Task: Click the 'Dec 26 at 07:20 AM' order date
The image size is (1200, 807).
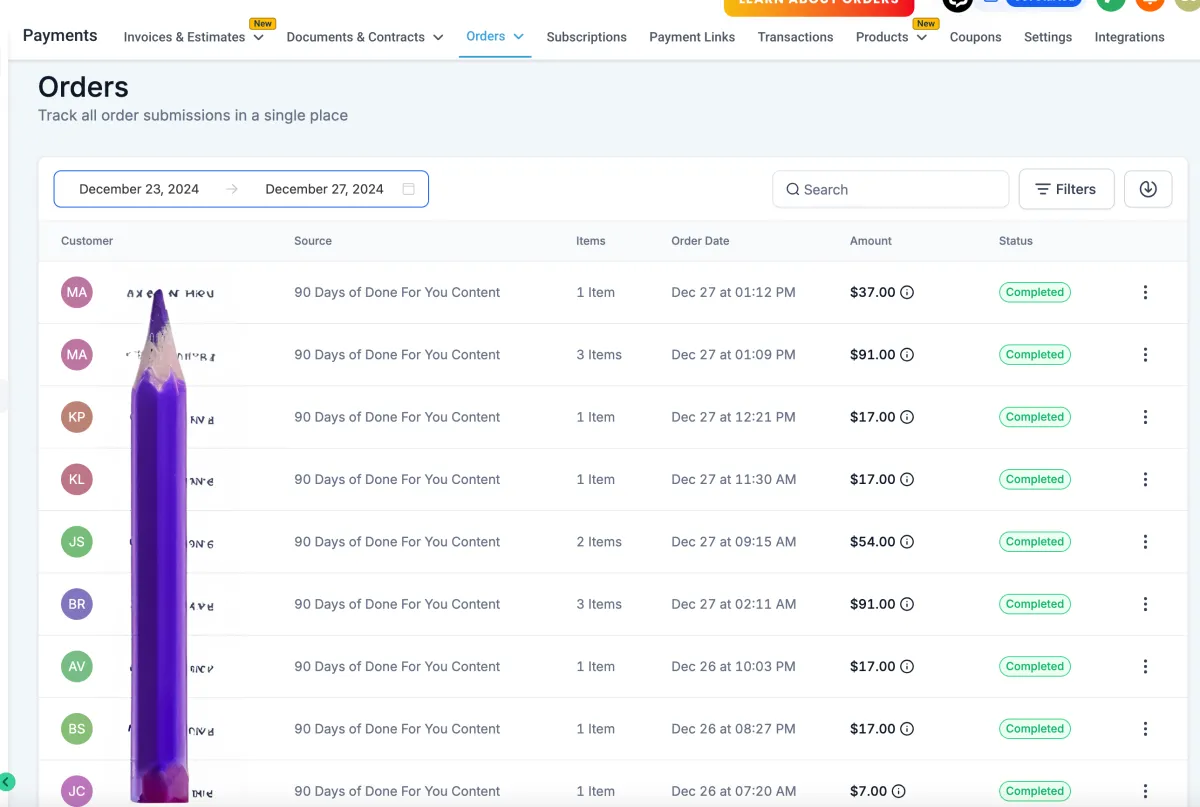Action: 734,791
